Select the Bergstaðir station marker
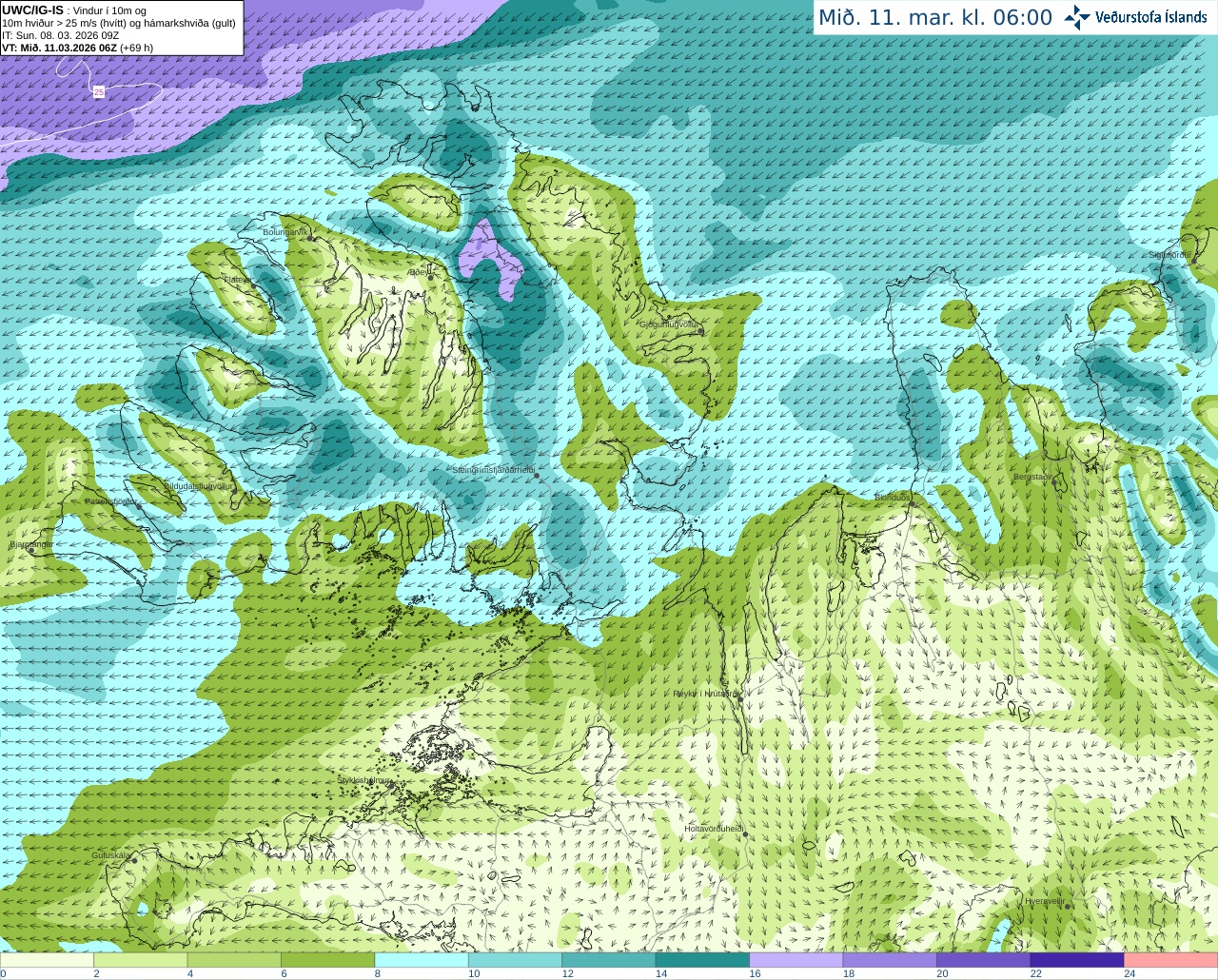The height and width of the screenshot is (980, 1218). point(1054,481)
